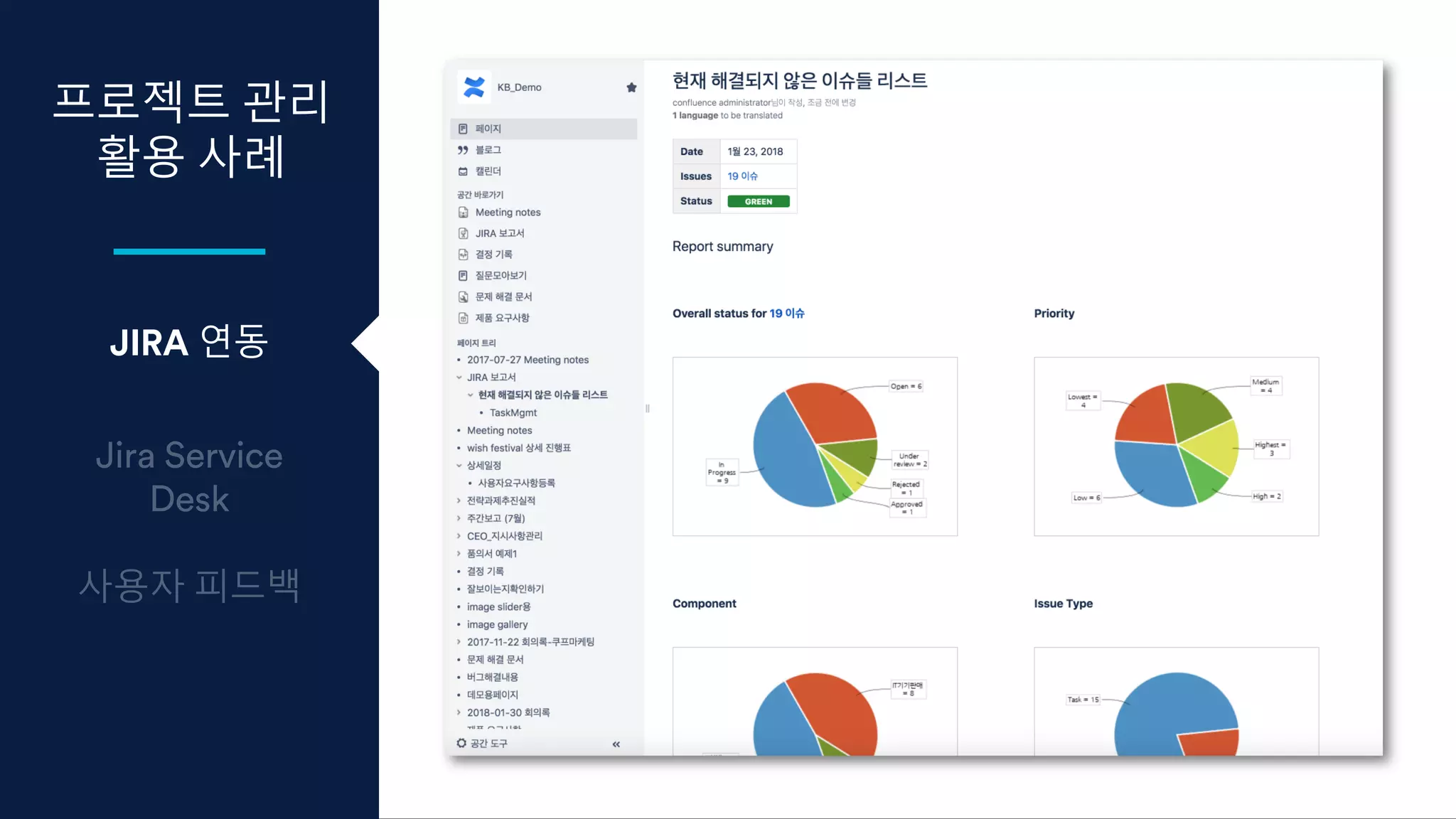Click the sidebar resize handle
Image resolution: width=1456 pixels, height=819 pixels.
[647, 408]
